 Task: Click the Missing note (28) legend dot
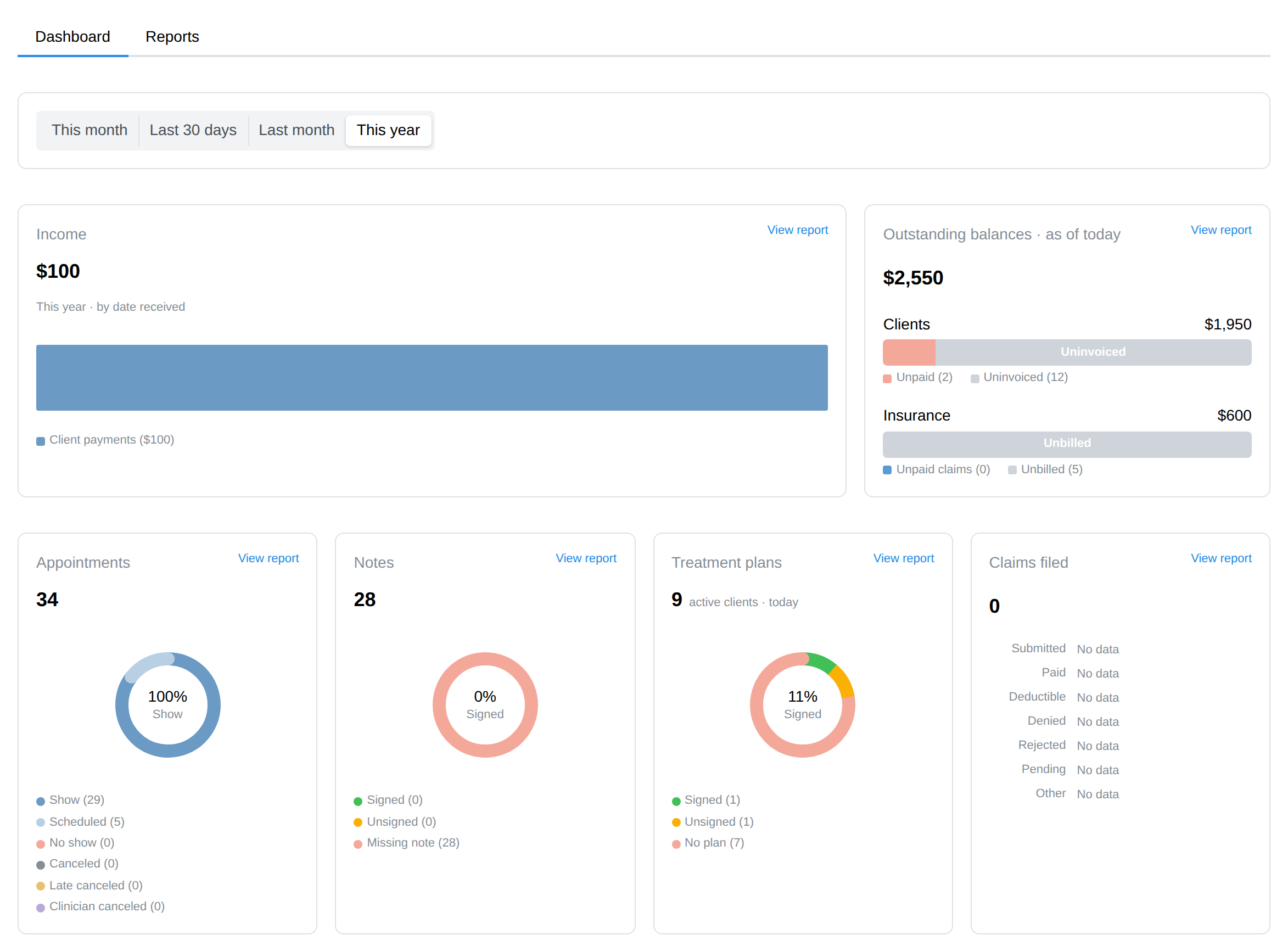[x=357, y=844]
